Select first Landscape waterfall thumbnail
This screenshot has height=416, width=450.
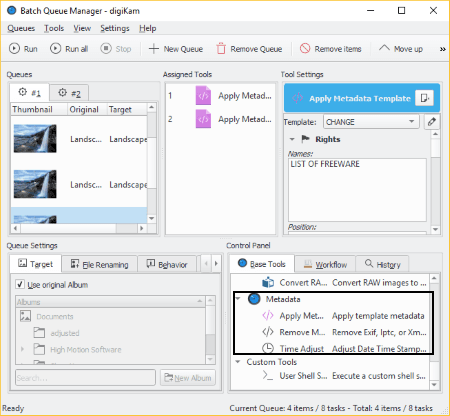pos(35,138)
